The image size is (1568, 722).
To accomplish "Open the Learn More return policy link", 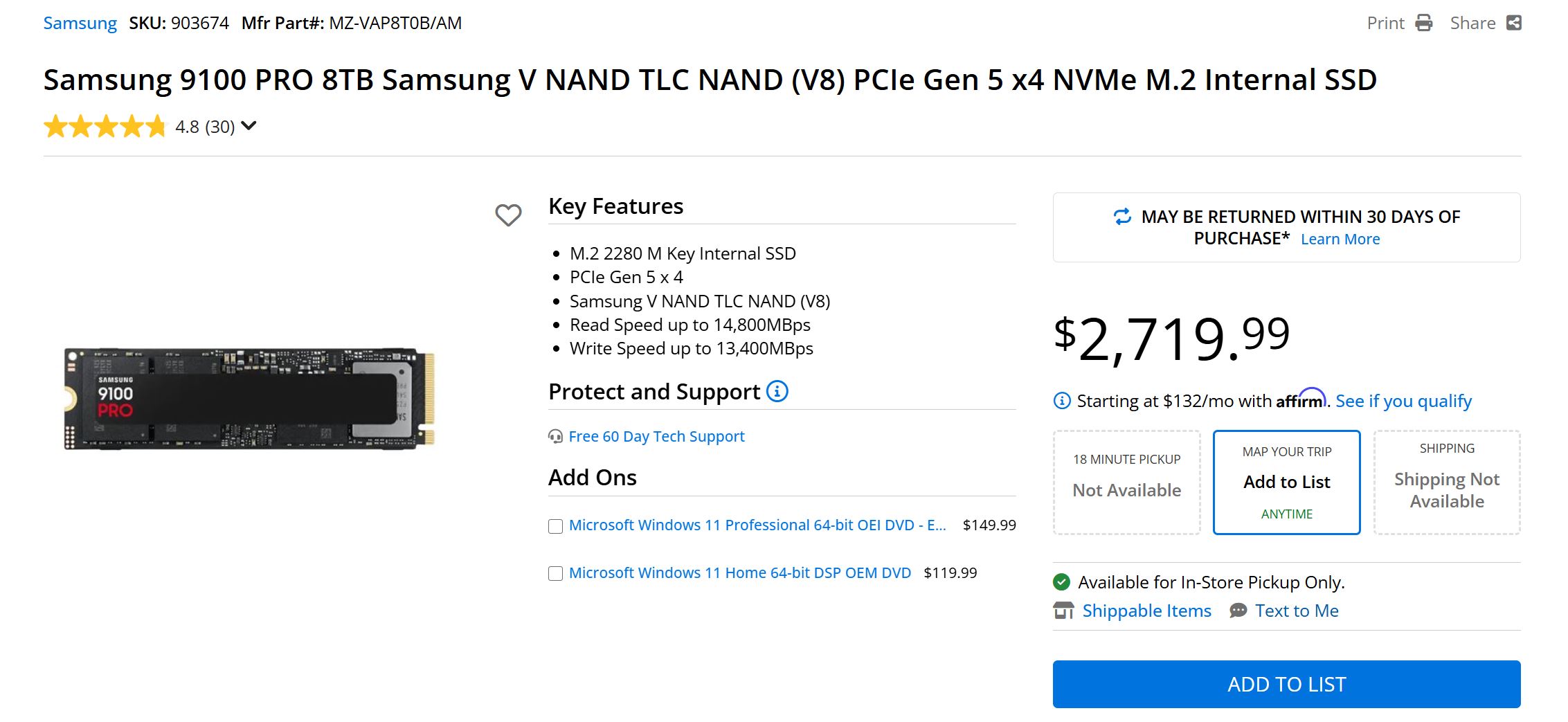I will [1340, 239].
